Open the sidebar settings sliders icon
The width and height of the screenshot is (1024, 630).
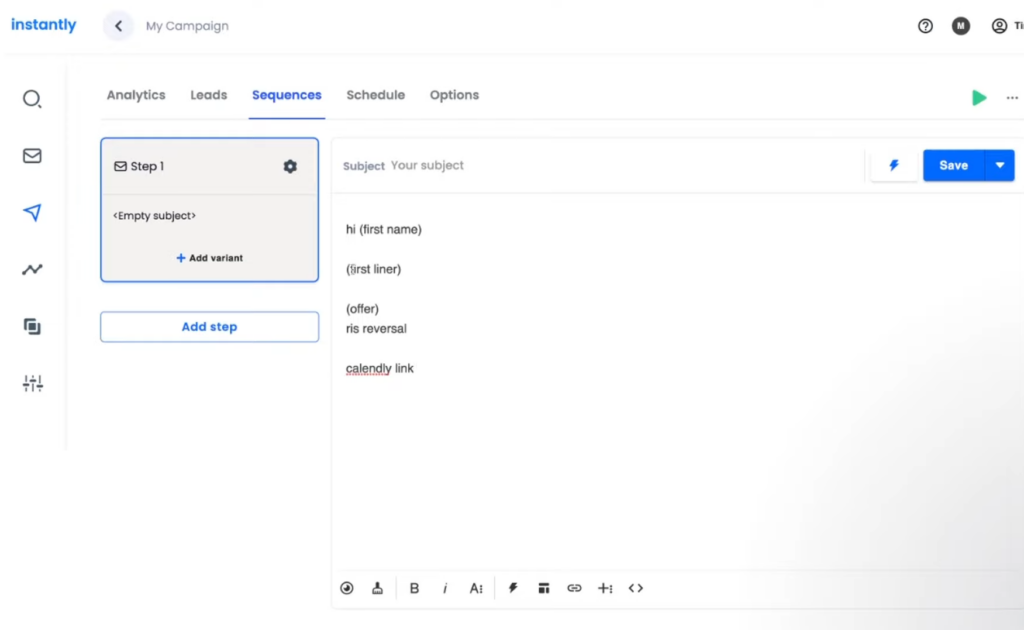(x=32, y=383)
